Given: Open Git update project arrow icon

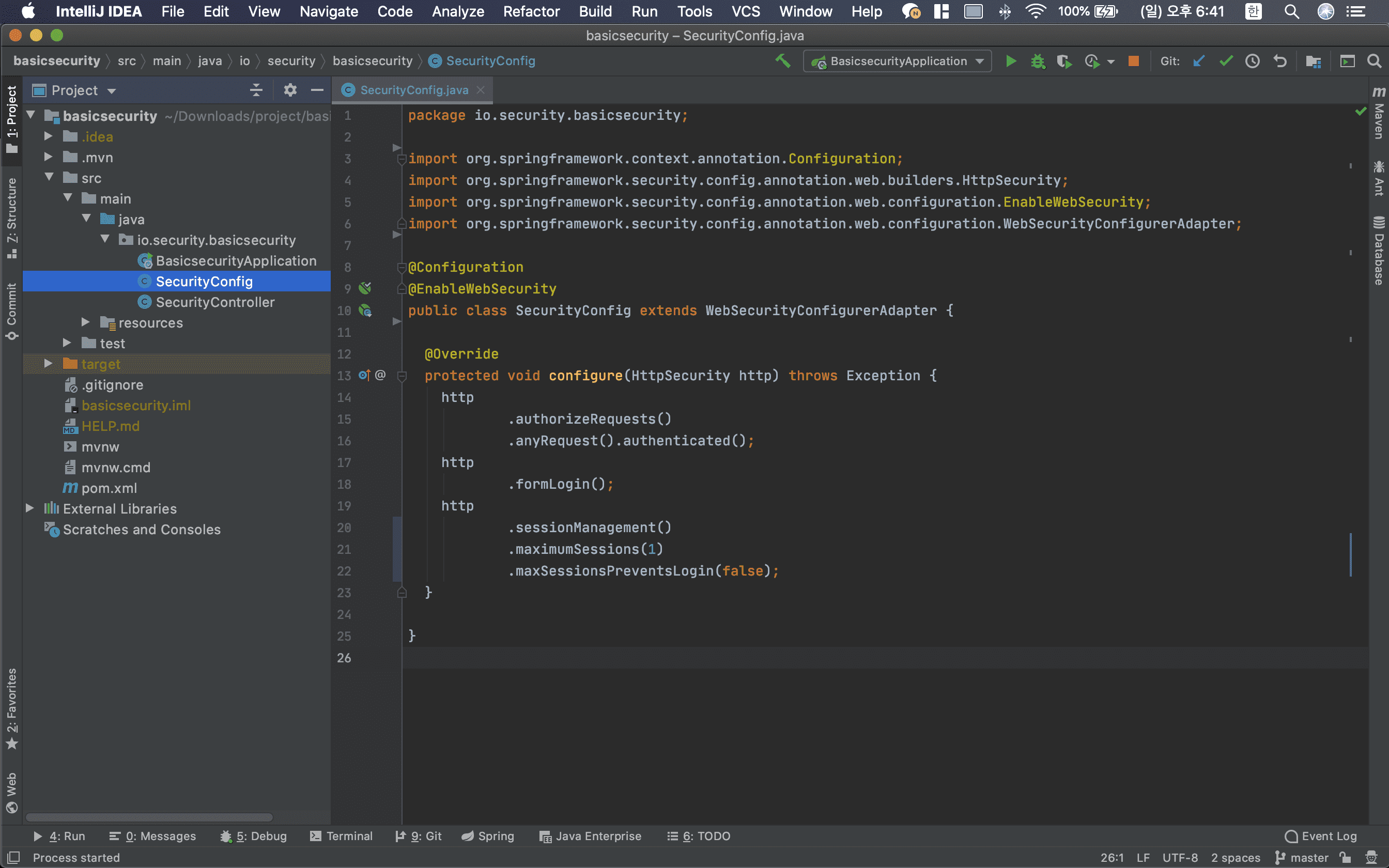Looking at the screenshot, I should pyautogui.click(x=1198, y=61).
